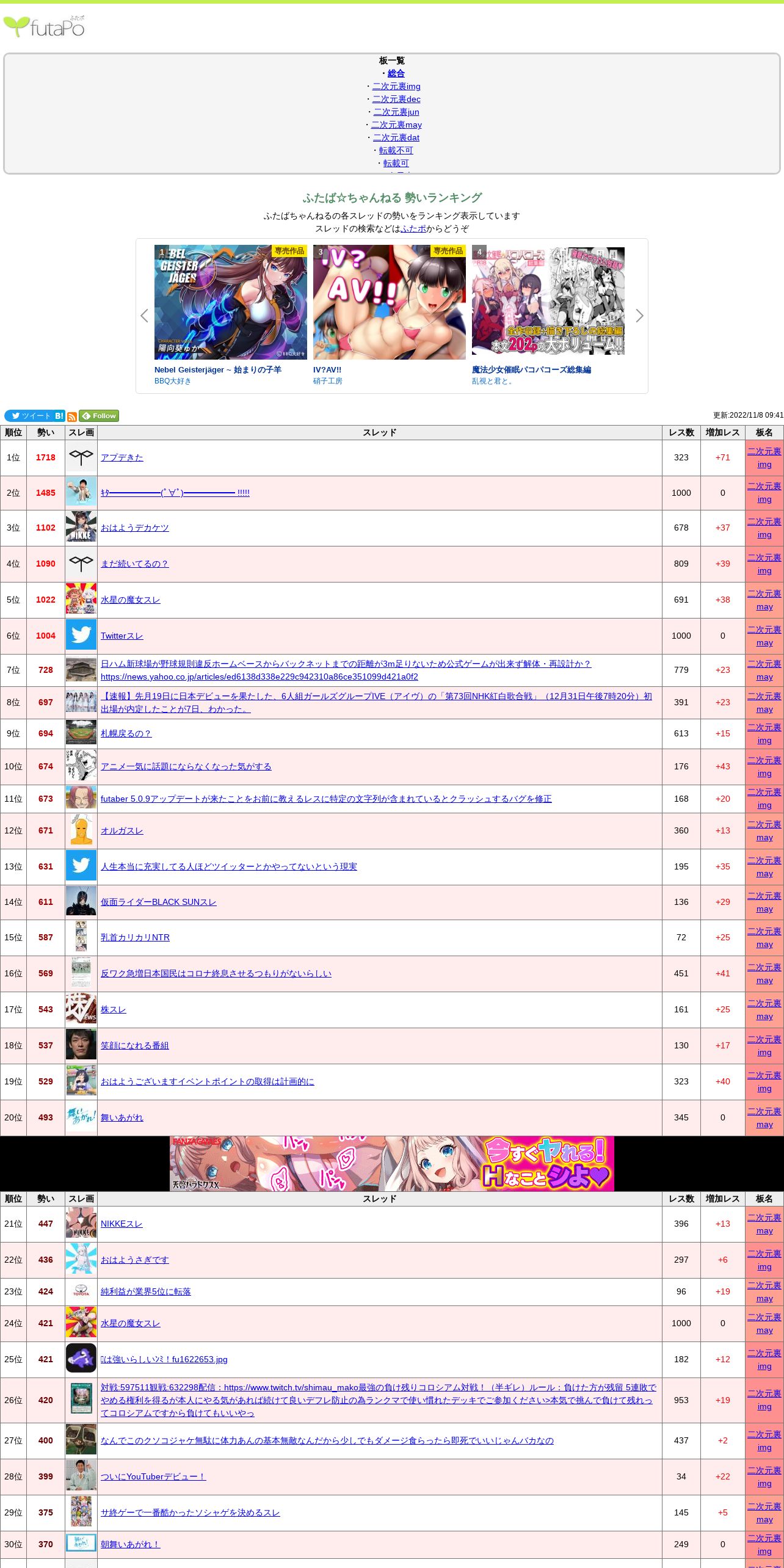Open thread 笑顔になれる番組

tap(134, 1045)
